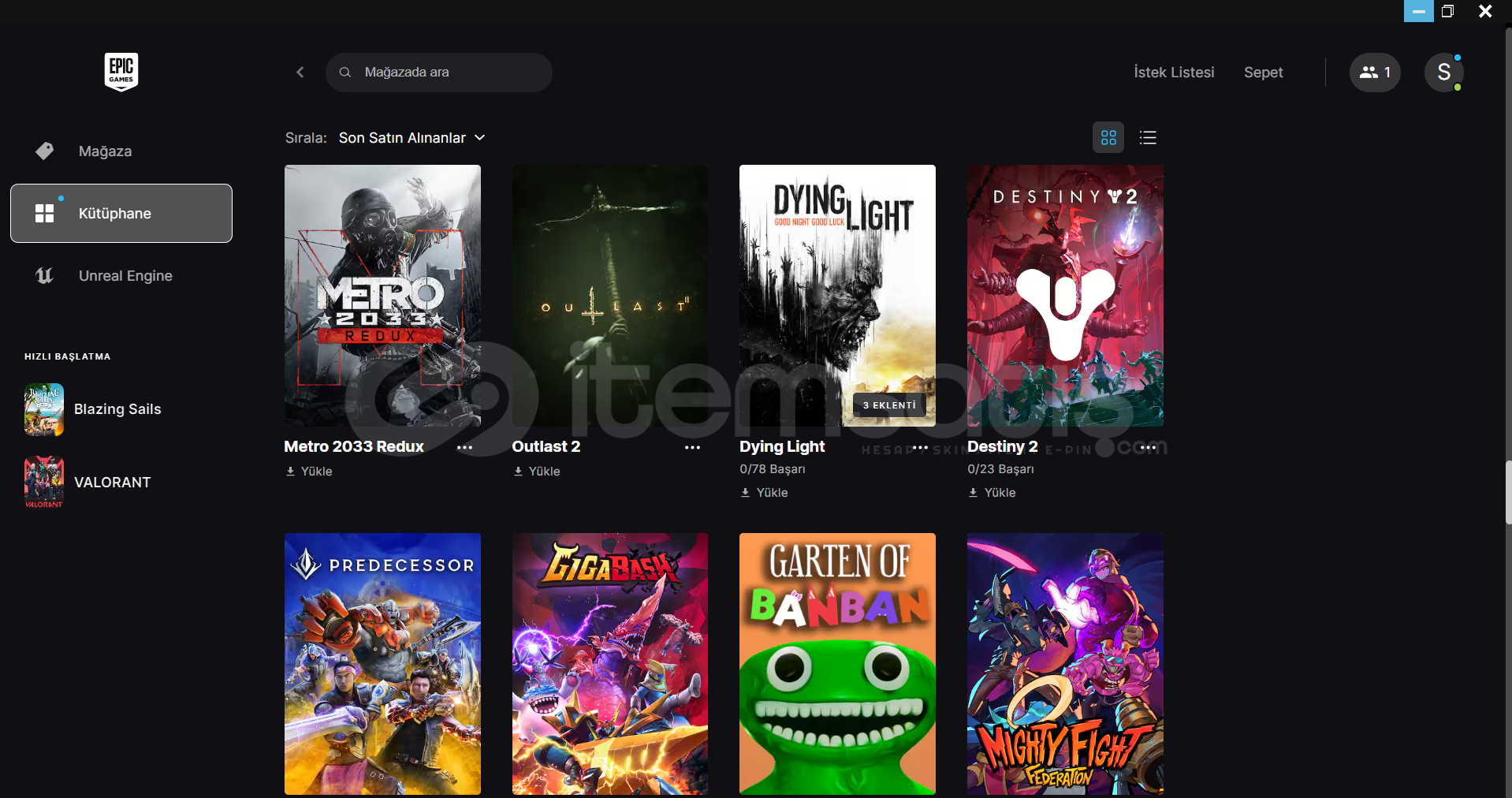
Task: Click 0/78 Başarı achievements text
Action: pos(773,469)
